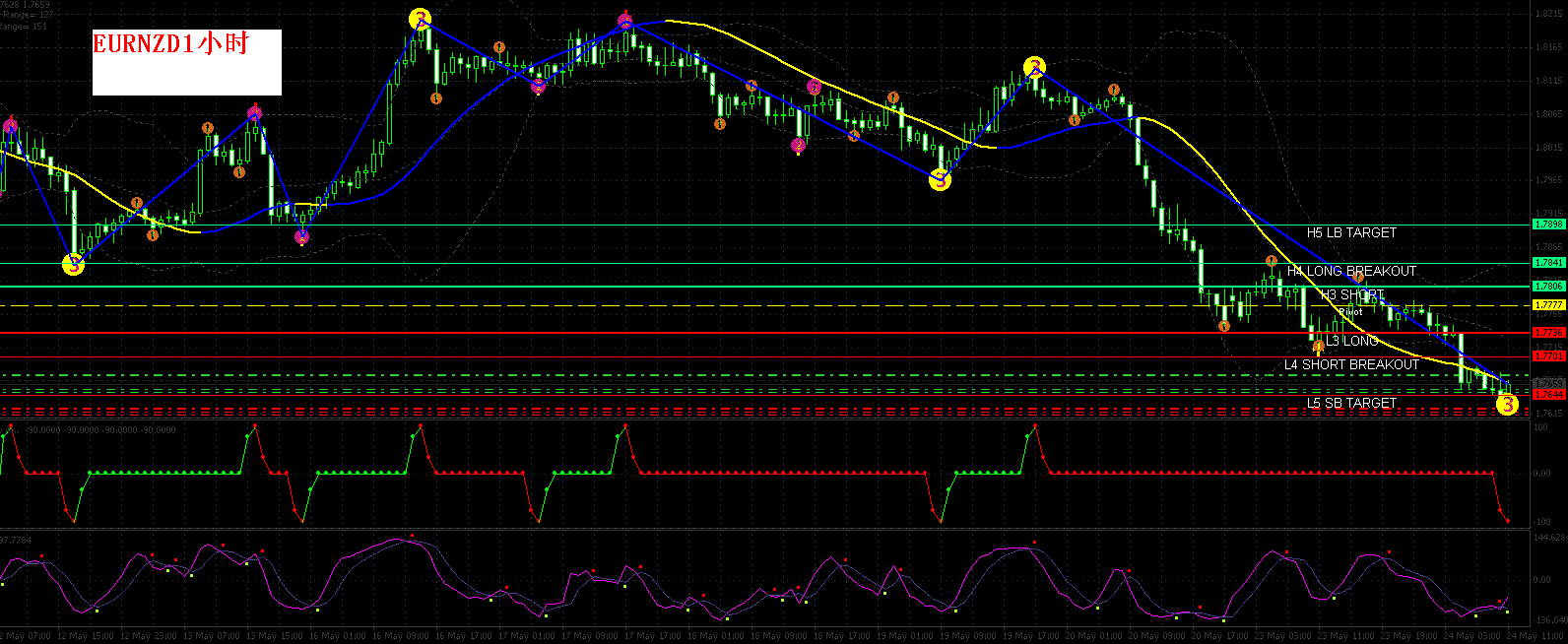The height and width of the screenshot is (644, 1568).
Task: Click the 12 May 23:00 time axis label
Action: coord(149,635)
